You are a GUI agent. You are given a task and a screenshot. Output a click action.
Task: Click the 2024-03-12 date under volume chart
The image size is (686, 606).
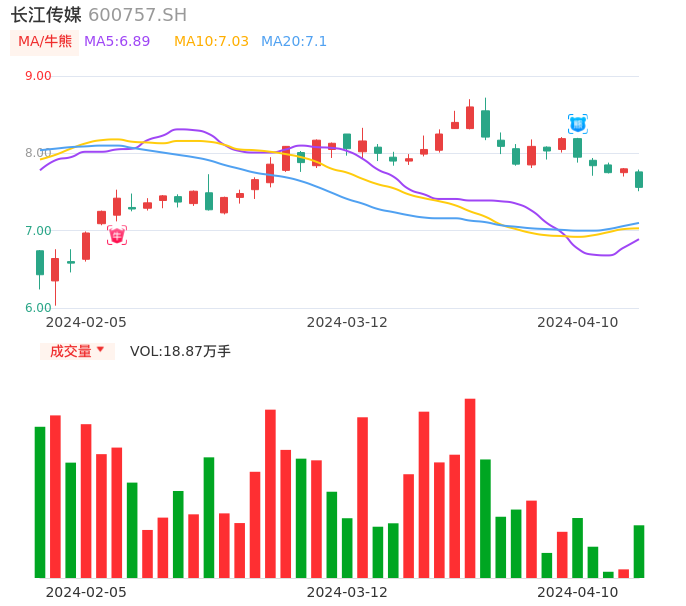point(347,592)
